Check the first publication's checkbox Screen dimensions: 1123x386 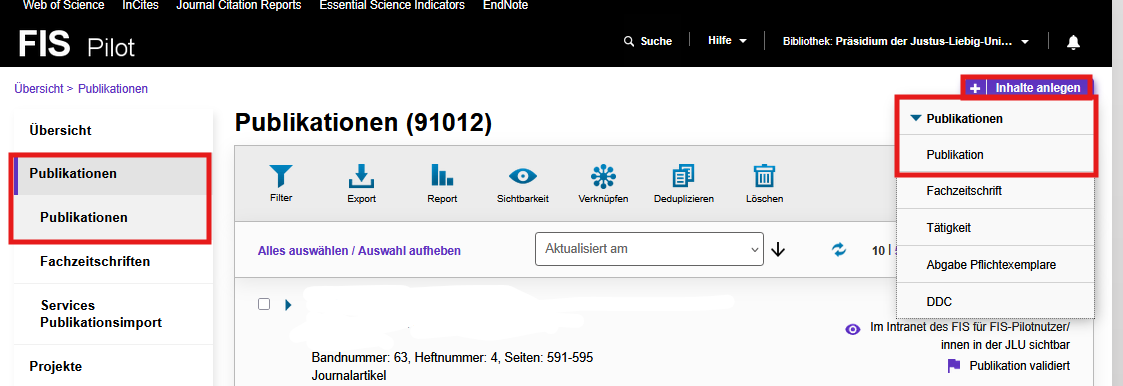coord(264,304)
